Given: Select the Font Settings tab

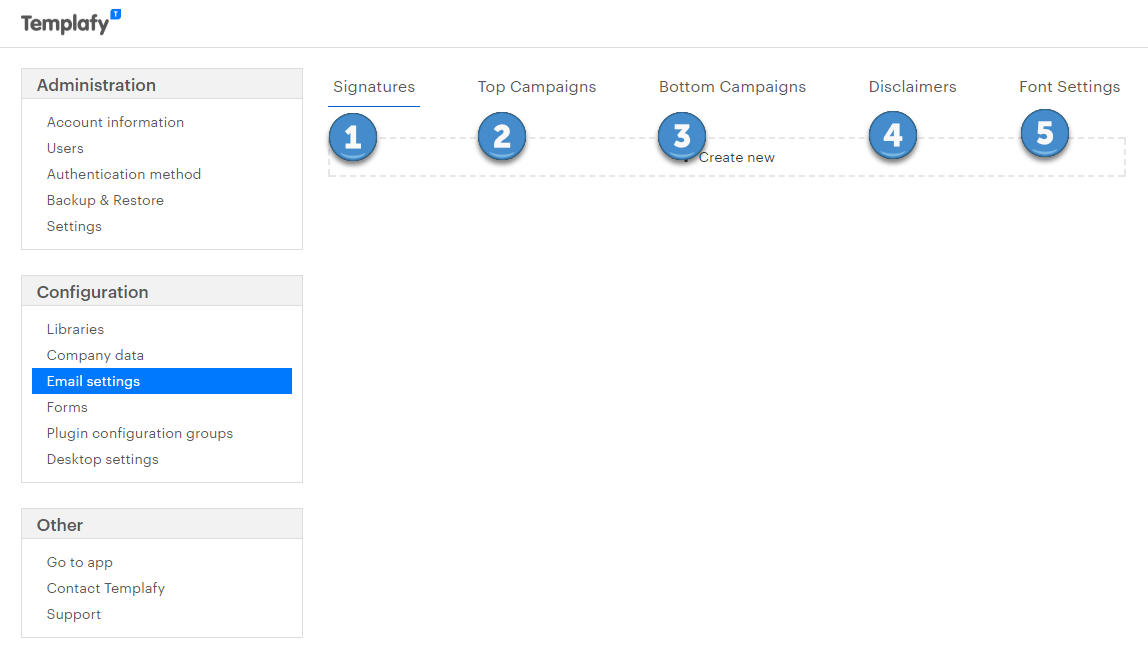Looking at the screenshot, I should (1069, 87).
